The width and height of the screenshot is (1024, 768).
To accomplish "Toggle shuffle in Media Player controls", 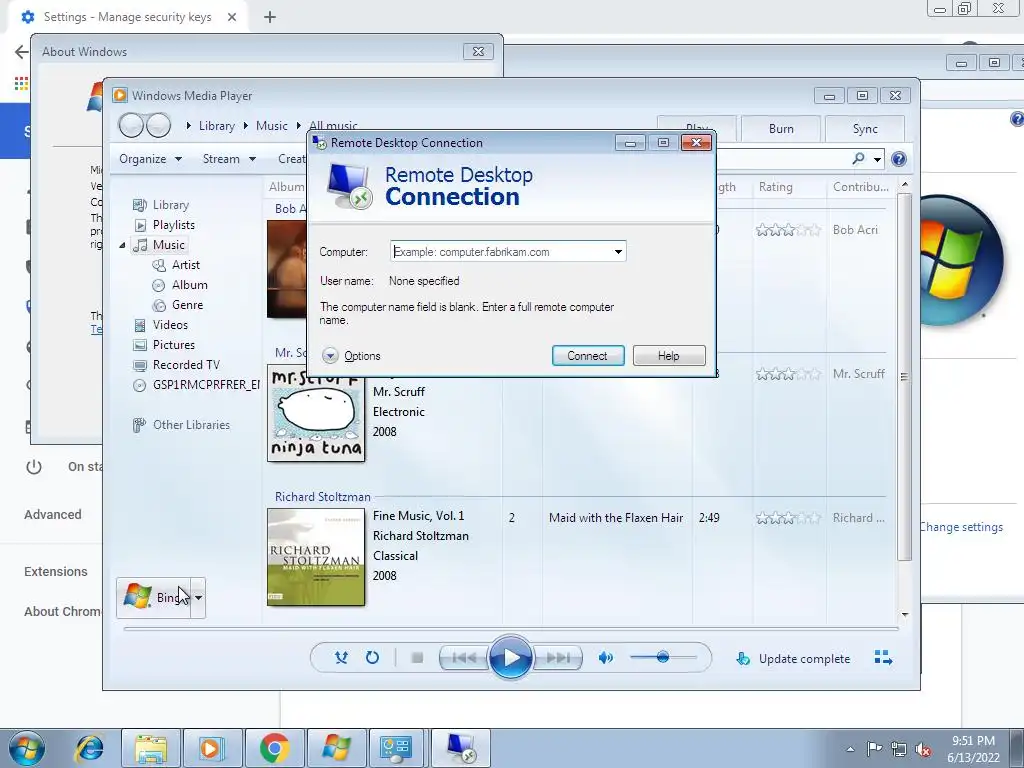I will click(x=341, y=658).
